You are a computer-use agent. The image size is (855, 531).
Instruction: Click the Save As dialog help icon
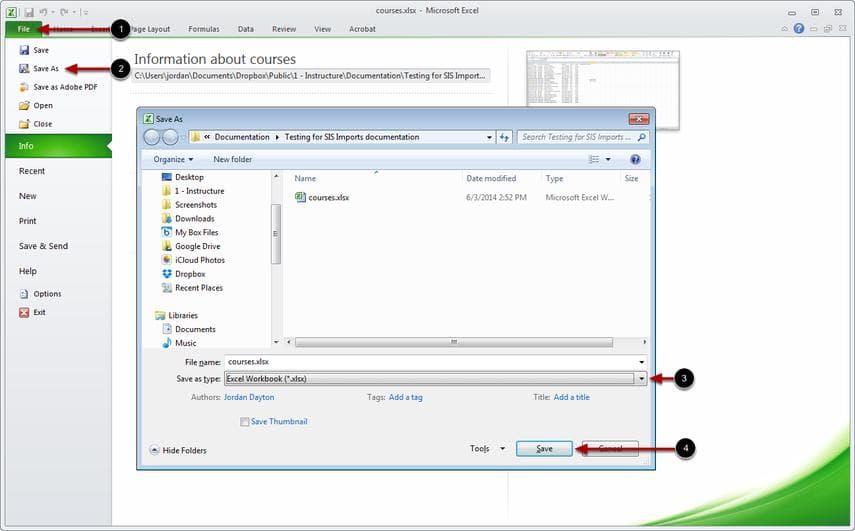pos(635,160)
